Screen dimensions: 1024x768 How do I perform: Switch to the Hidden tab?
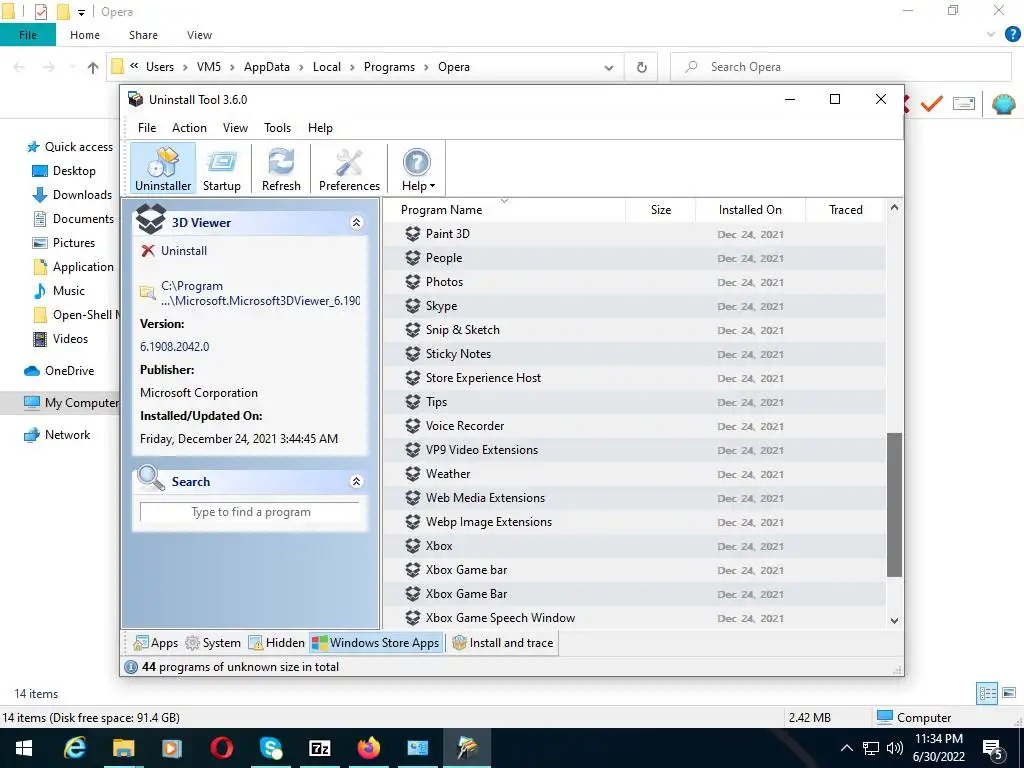(276, 643)
